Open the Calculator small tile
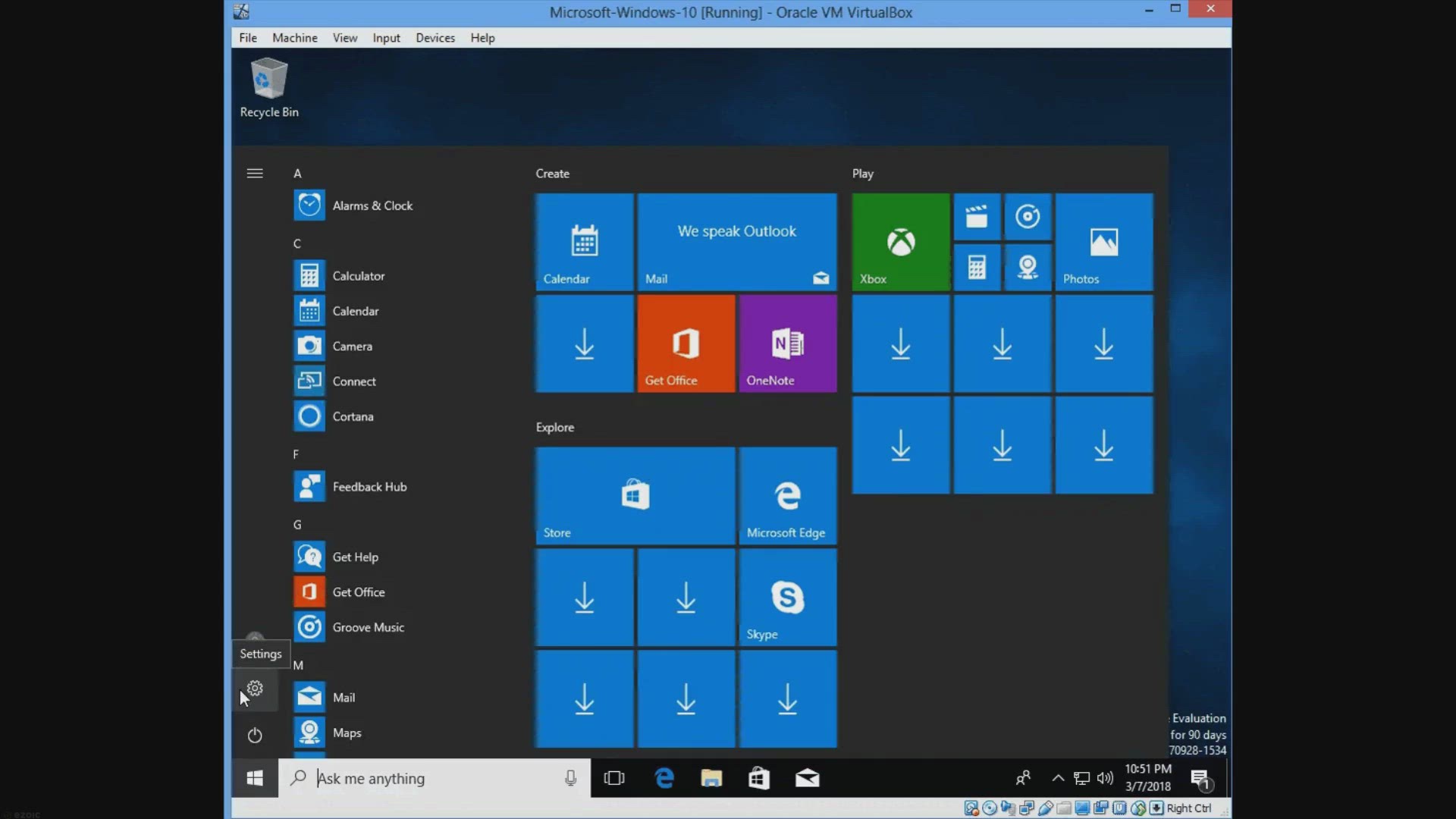The width and height of the screenshot is (1456, 819). 977,267
